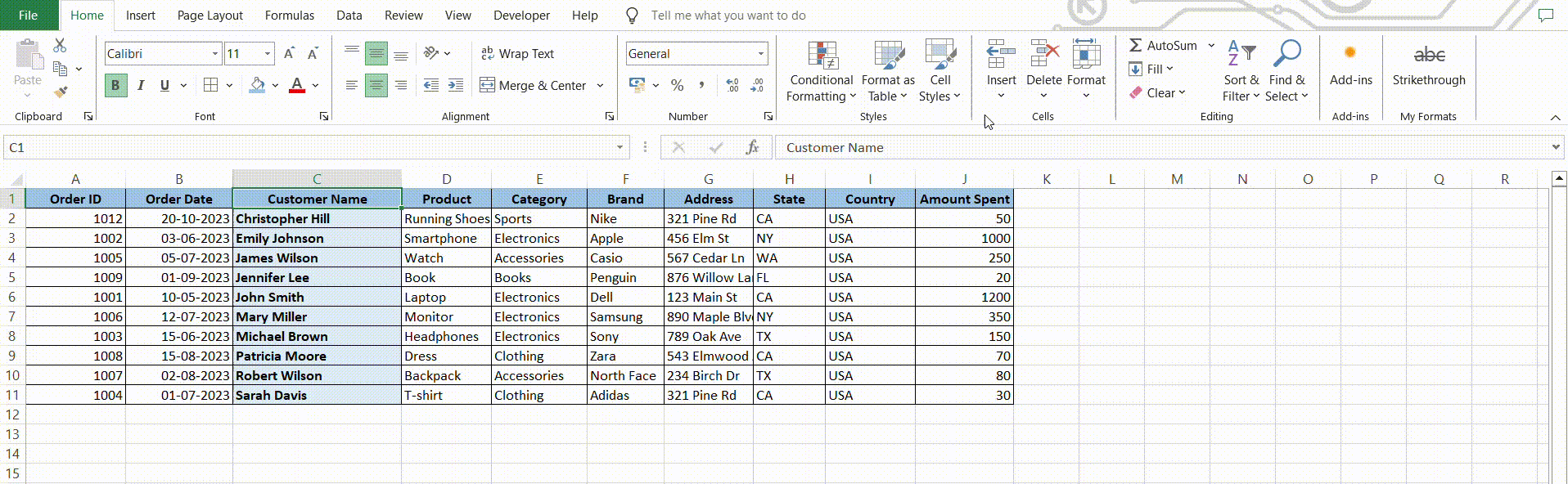Toggle Center horizontal alignment
This screenshot has height=484, width=1568.
click(376, 85)
